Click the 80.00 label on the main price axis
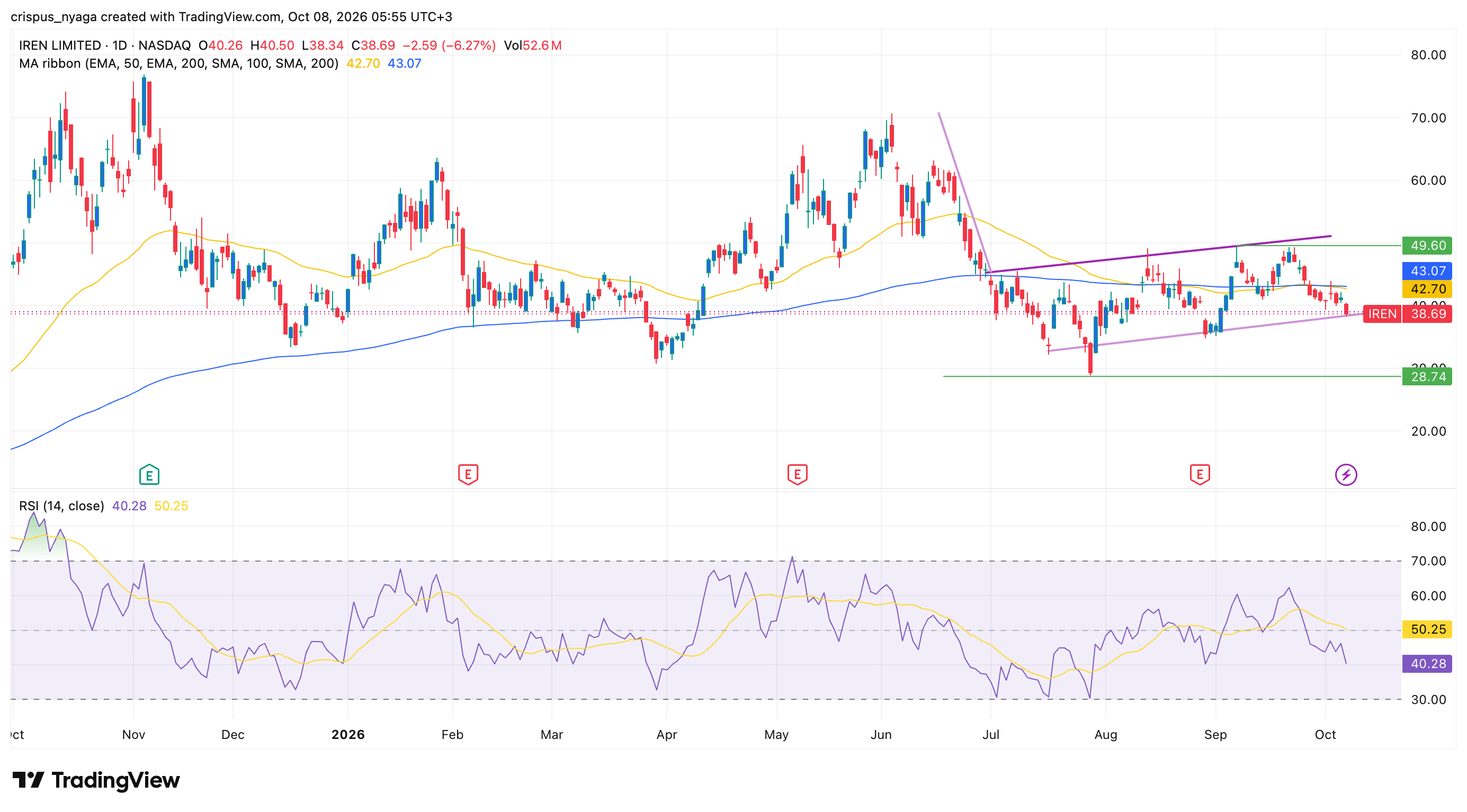1467x812 pixels. point(1428,55)
